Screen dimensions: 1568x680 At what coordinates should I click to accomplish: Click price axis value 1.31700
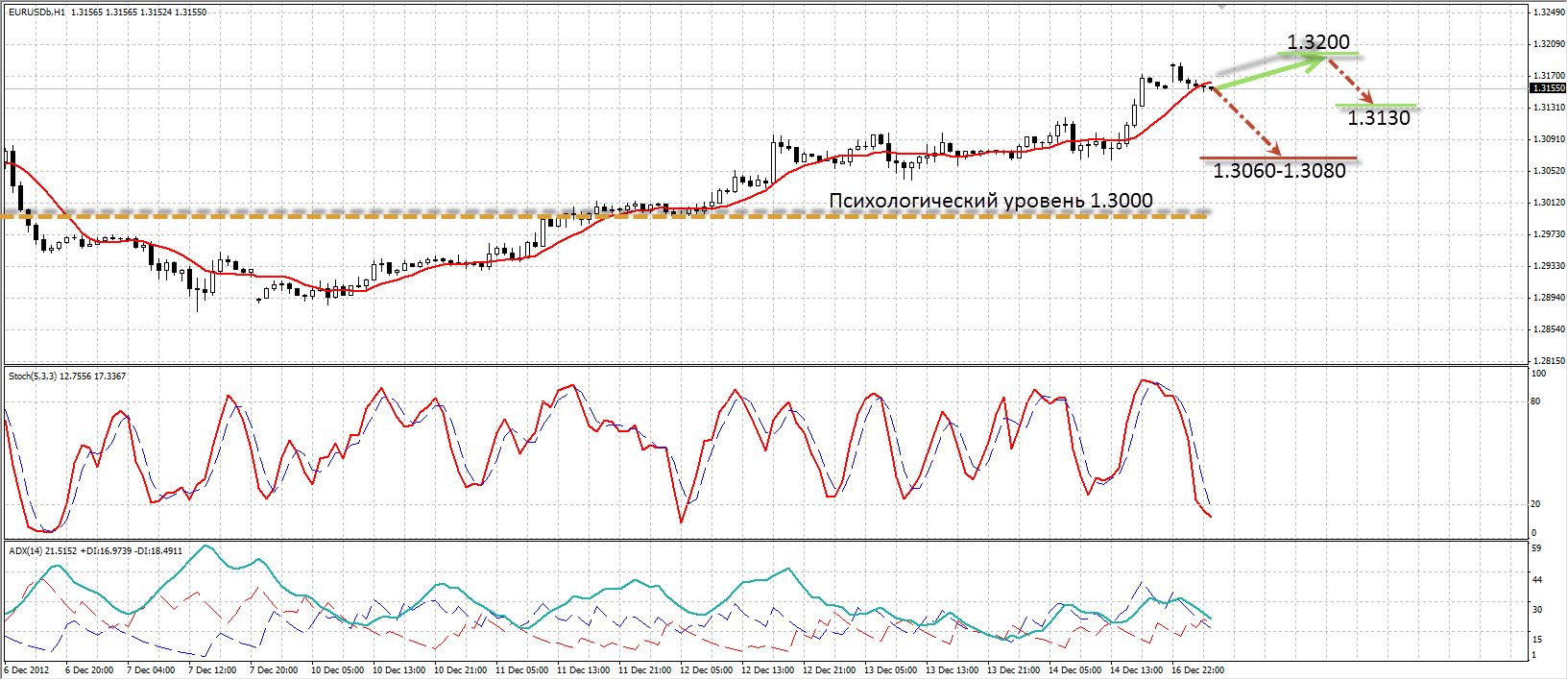click(x=1549, y=76)
